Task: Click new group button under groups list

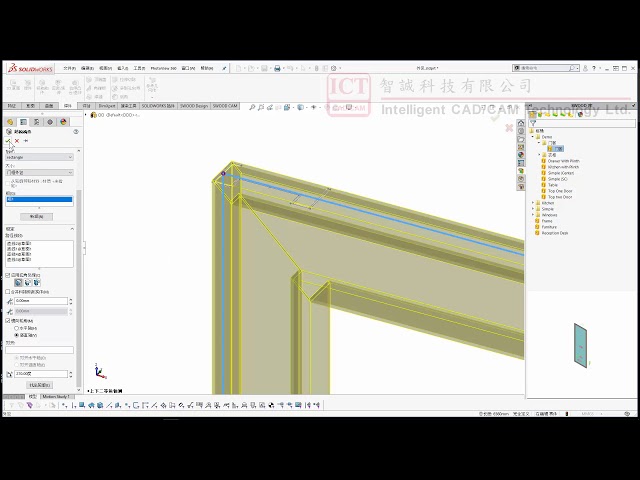Action: [36, 217]
